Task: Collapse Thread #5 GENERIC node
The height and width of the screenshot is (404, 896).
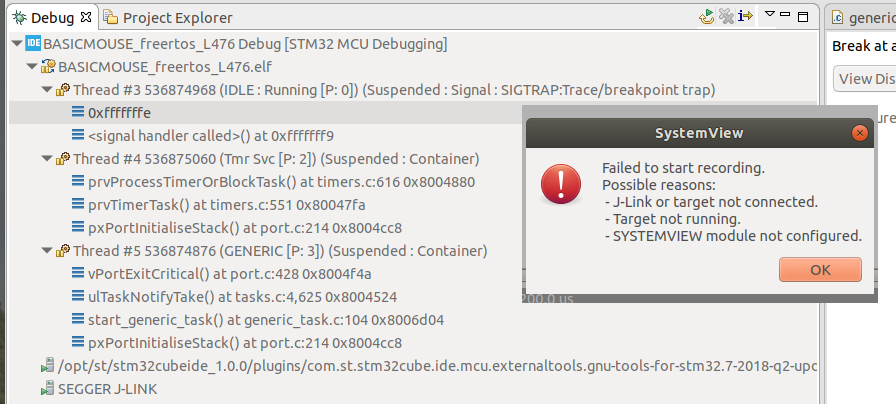Action: tap(47, 250)
